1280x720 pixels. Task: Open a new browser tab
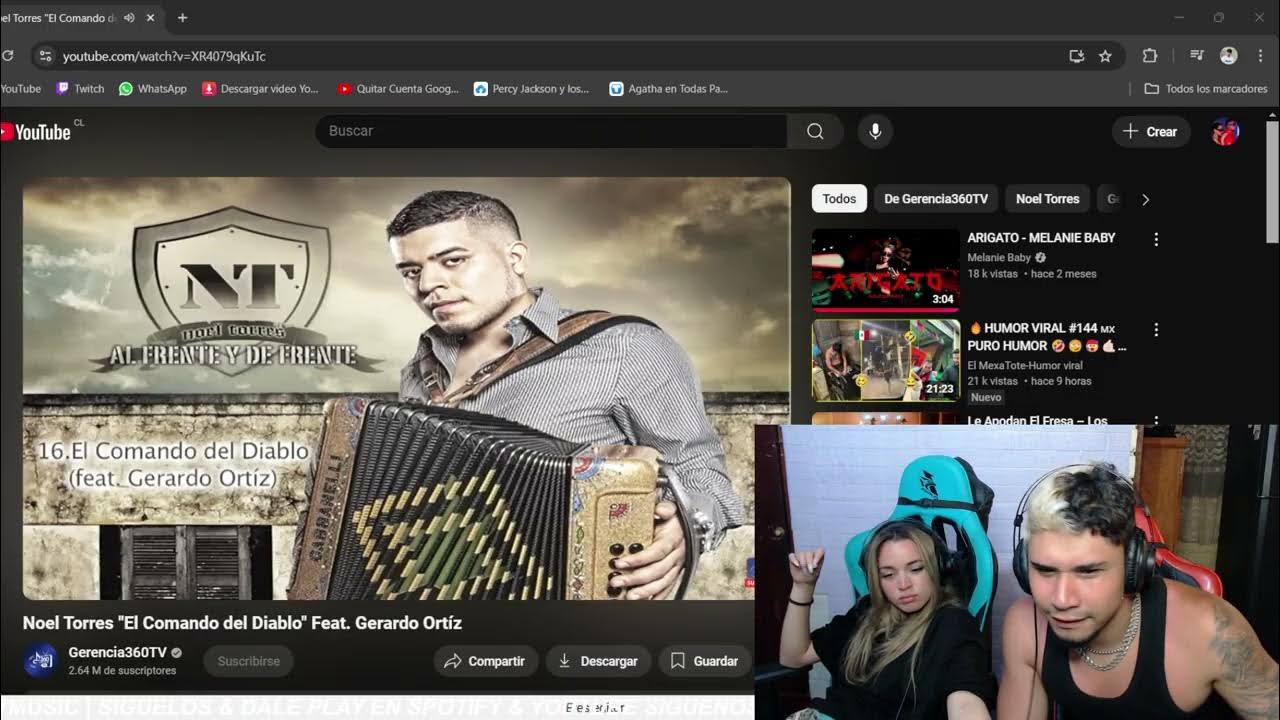point(182,18)
